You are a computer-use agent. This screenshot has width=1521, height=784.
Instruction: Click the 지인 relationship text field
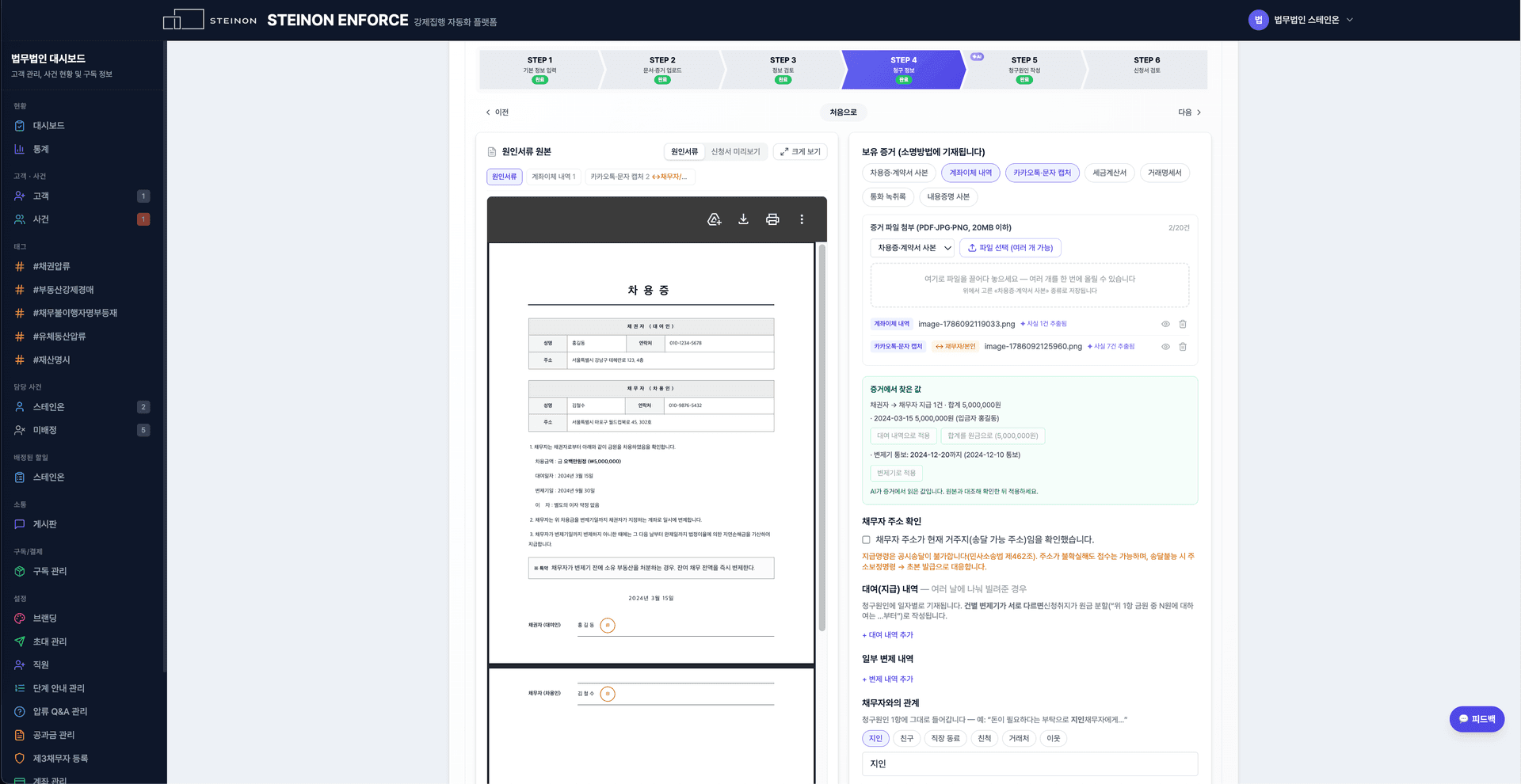pyautogui.click(x=1030, y=764)
